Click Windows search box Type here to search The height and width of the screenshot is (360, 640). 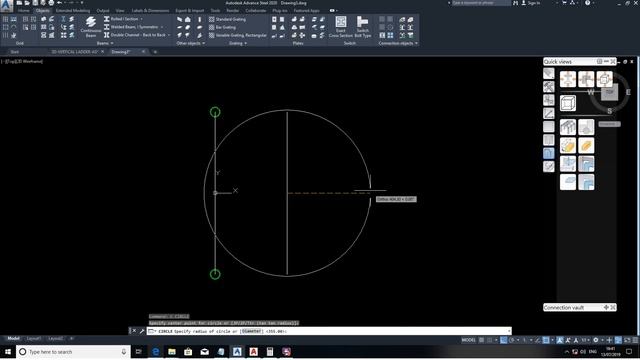point(73,351)
